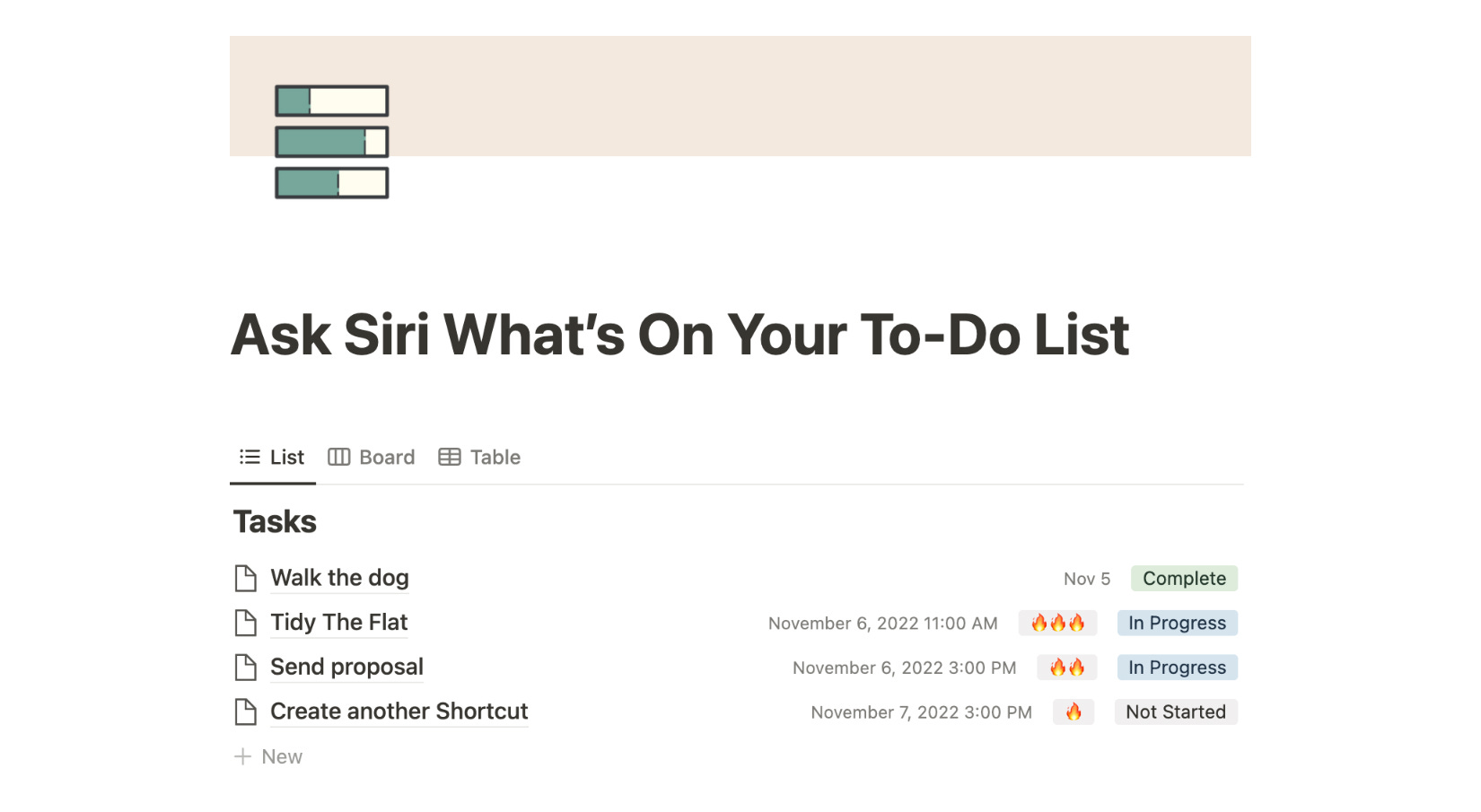Viewport: 1481px width, 812px height.
Task: Open the page icon beside Walk the dog
Action: click(245, 578)
